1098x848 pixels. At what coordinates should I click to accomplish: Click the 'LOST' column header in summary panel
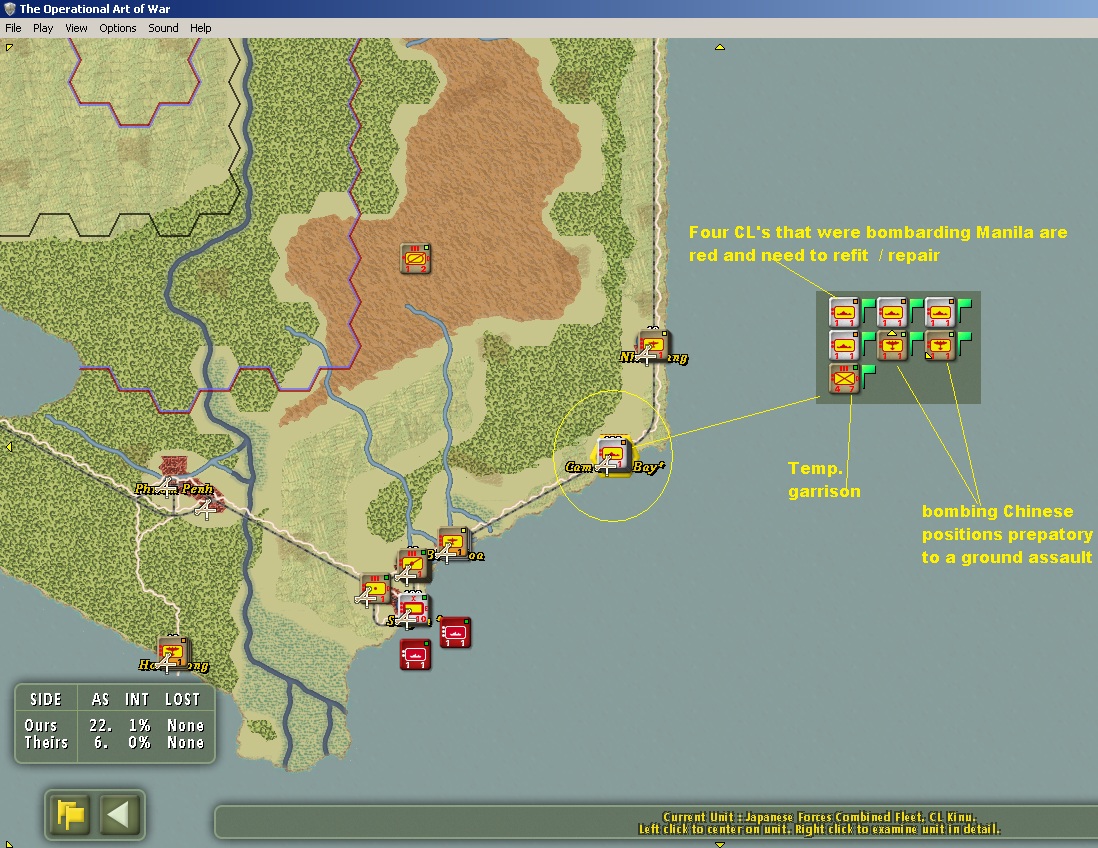(x=183, y=700)
